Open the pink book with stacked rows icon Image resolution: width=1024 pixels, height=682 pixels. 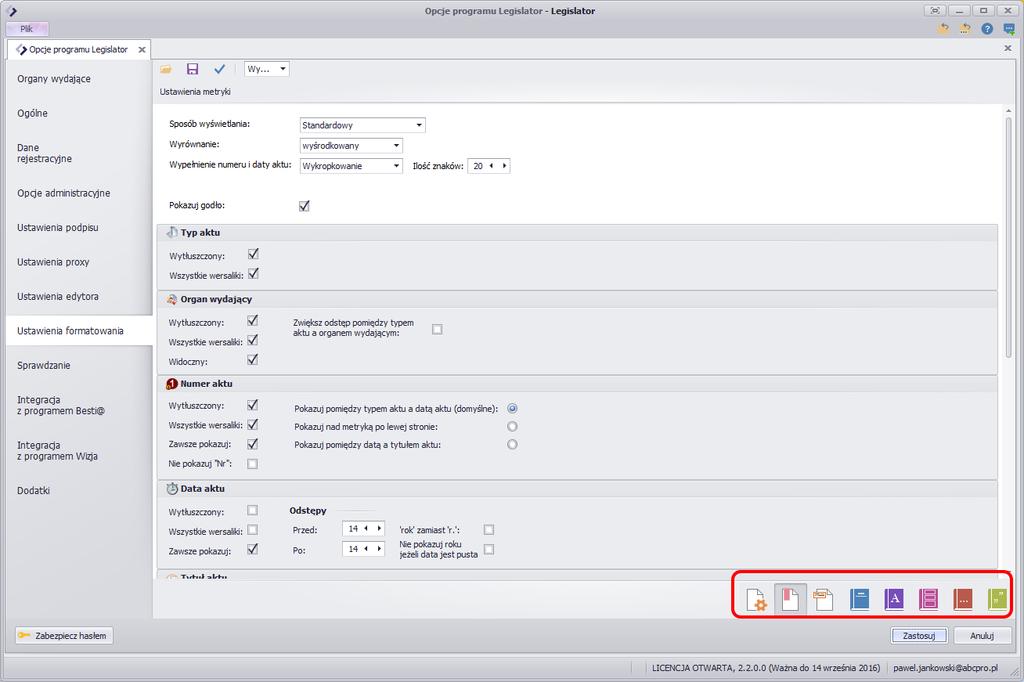coord(928,599)
